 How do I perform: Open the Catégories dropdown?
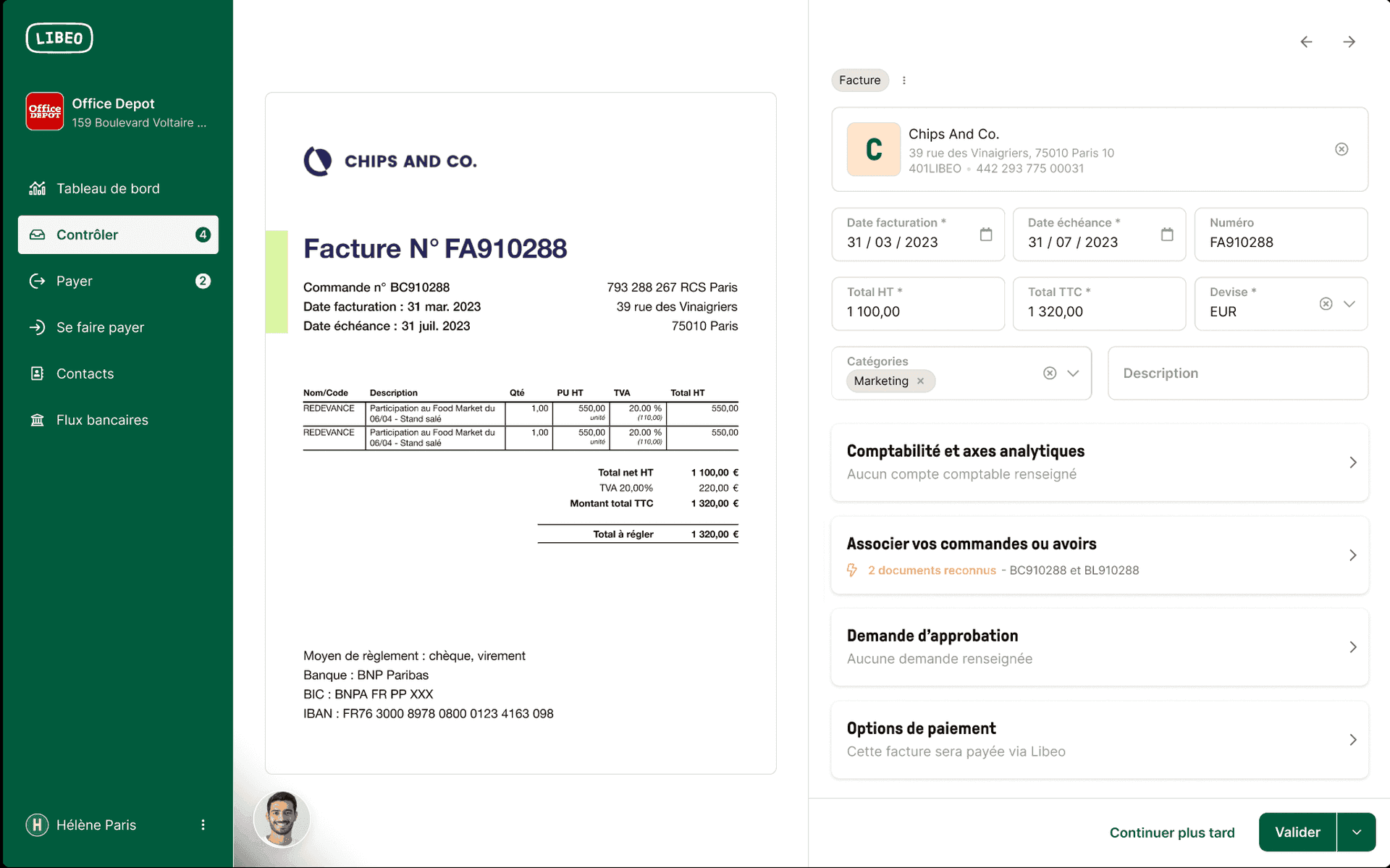pos(1072,373)
